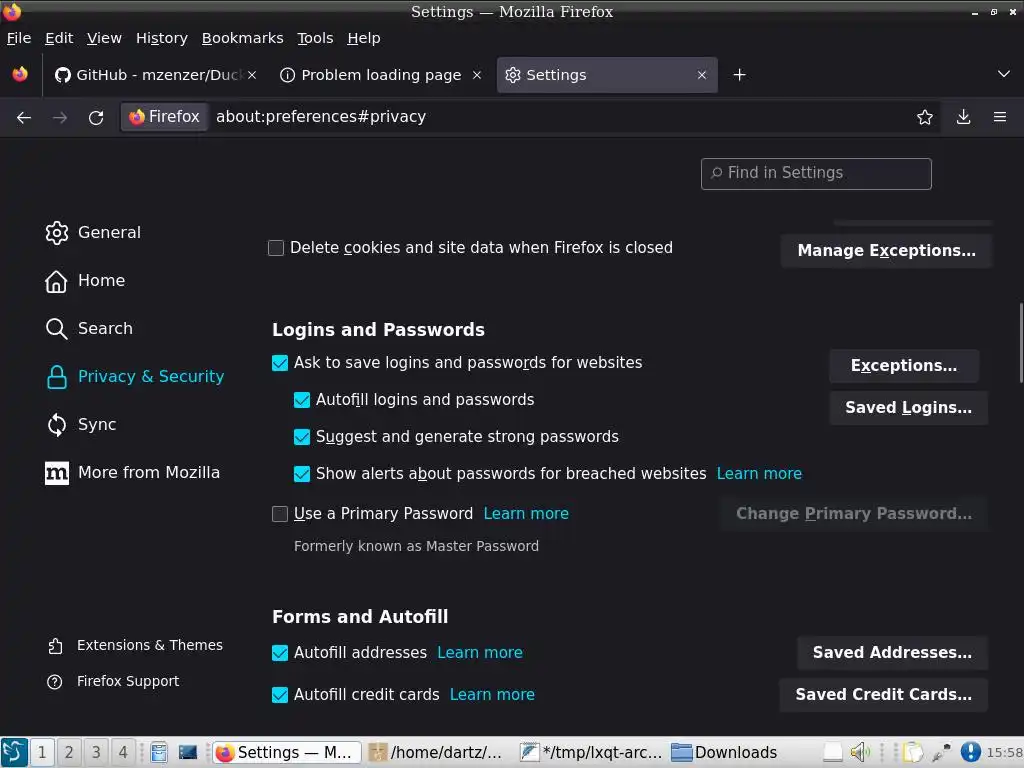Select the More from Mozilla icon
This screenshot has height=768, width=1024.
click(57, 473)
